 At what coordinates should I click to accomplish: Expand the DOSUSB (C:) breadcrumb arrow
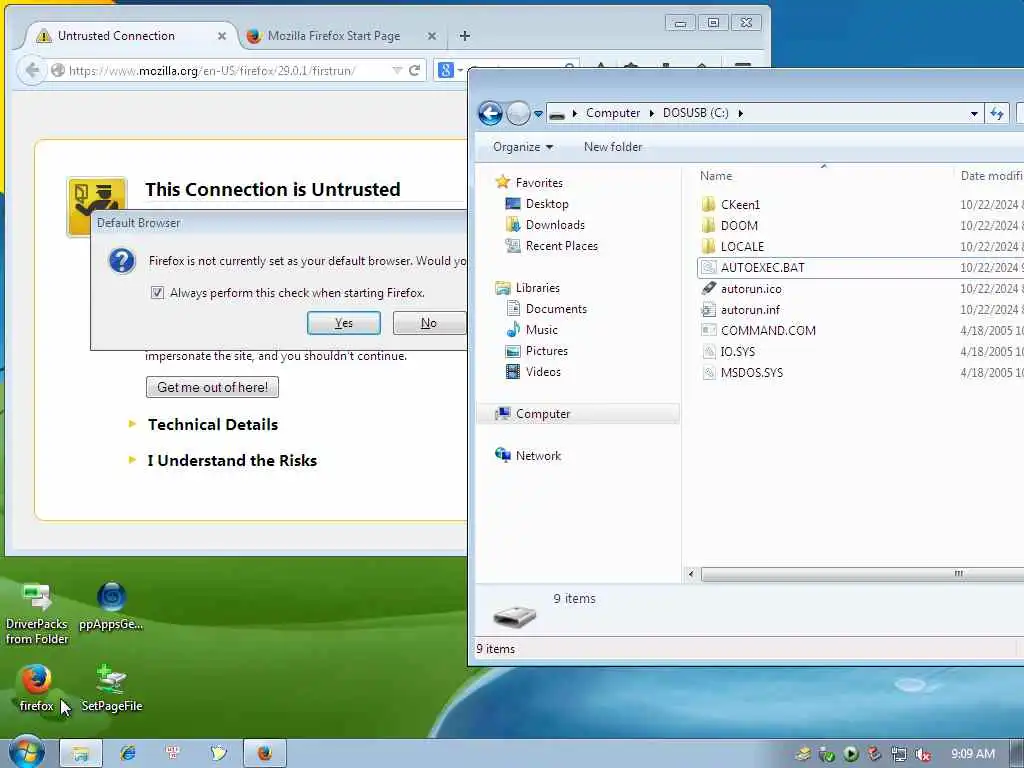coord(741,113)
